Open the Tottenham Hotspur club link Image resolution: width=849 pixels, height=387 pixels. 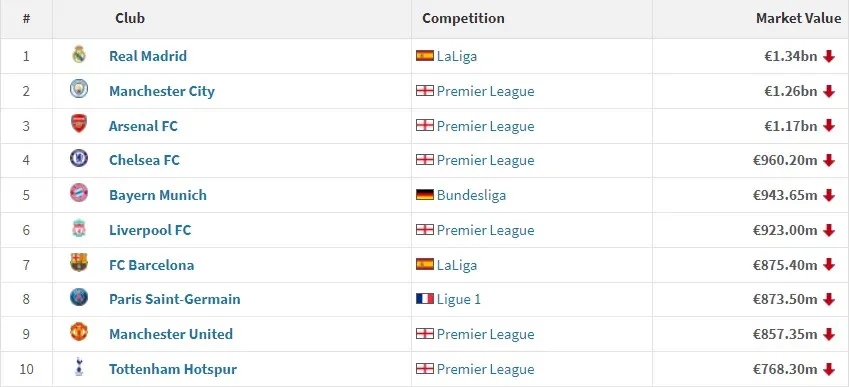click(173, 370)
